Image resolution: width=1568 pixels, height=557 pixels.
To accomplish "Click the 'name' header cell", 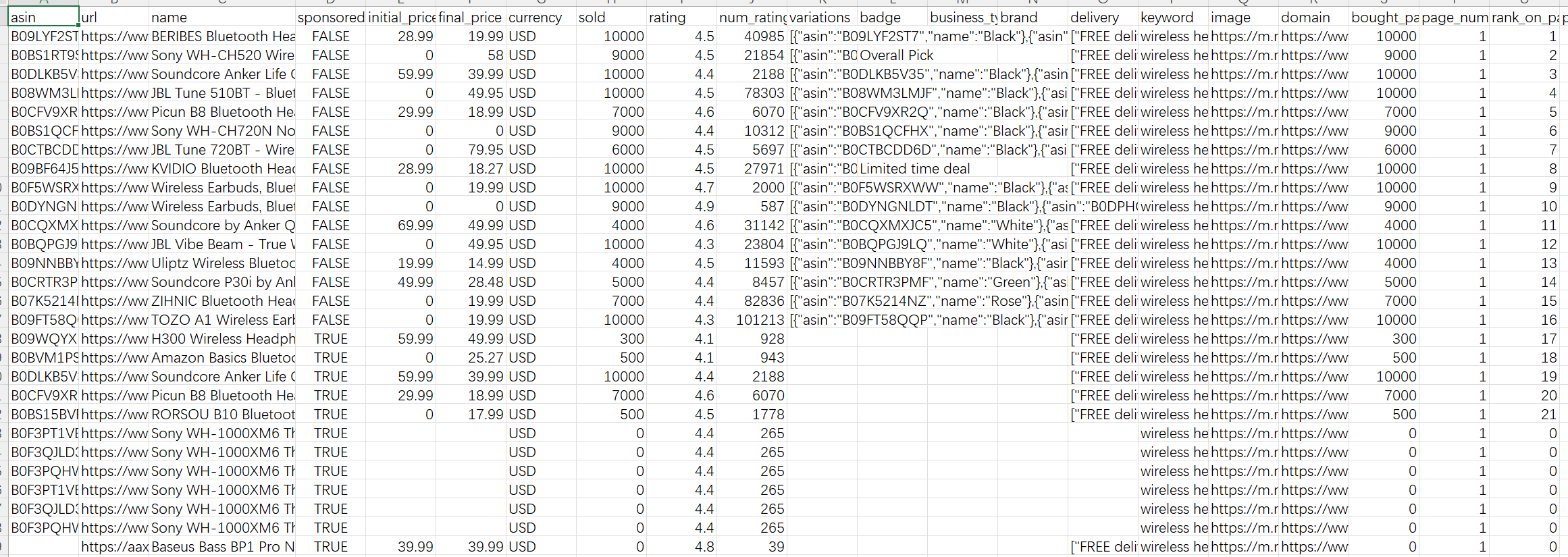I will [222, 17].
